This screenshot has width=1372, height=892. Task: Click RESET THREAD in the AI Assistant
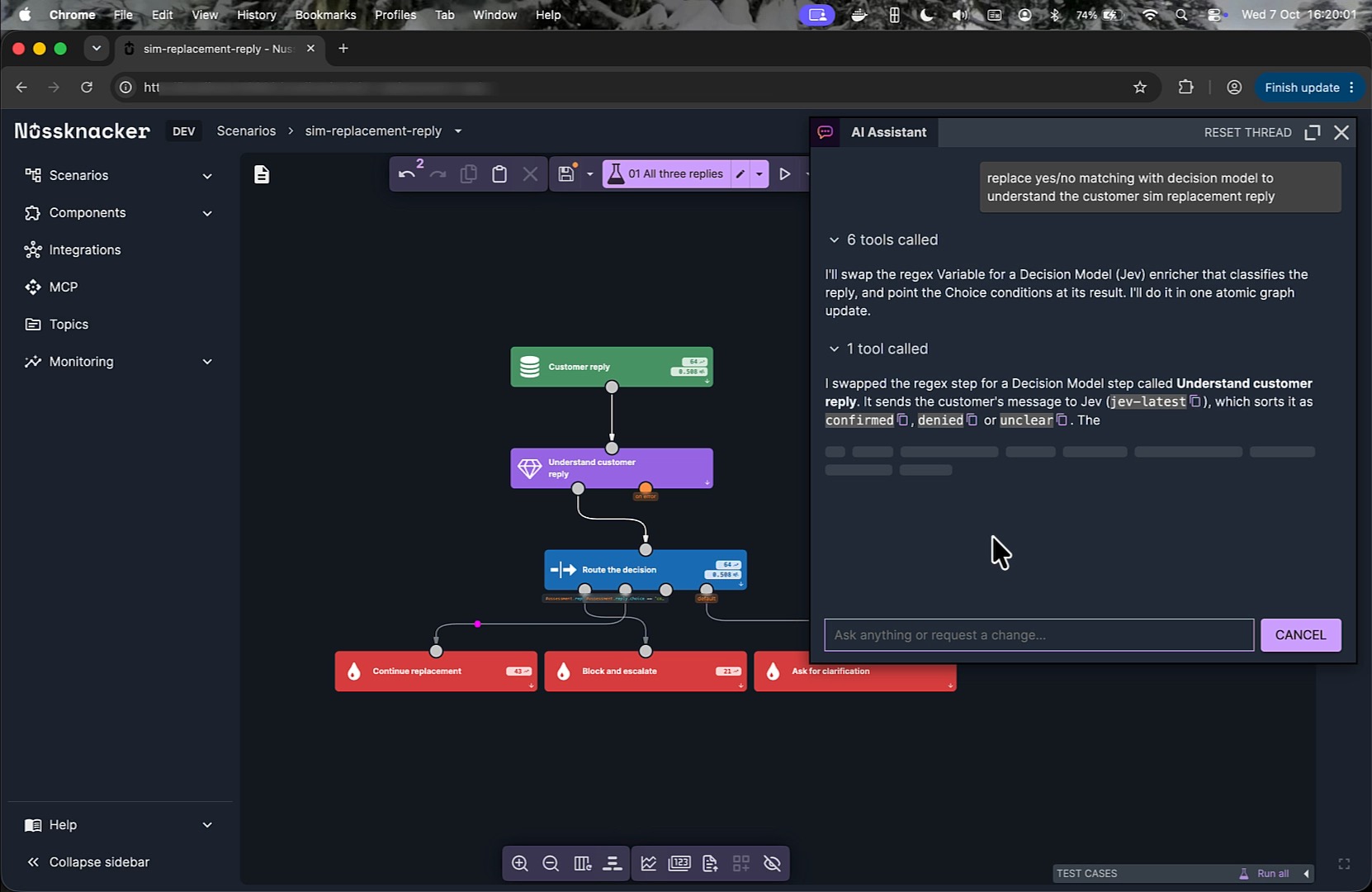tap(1247, 132)
